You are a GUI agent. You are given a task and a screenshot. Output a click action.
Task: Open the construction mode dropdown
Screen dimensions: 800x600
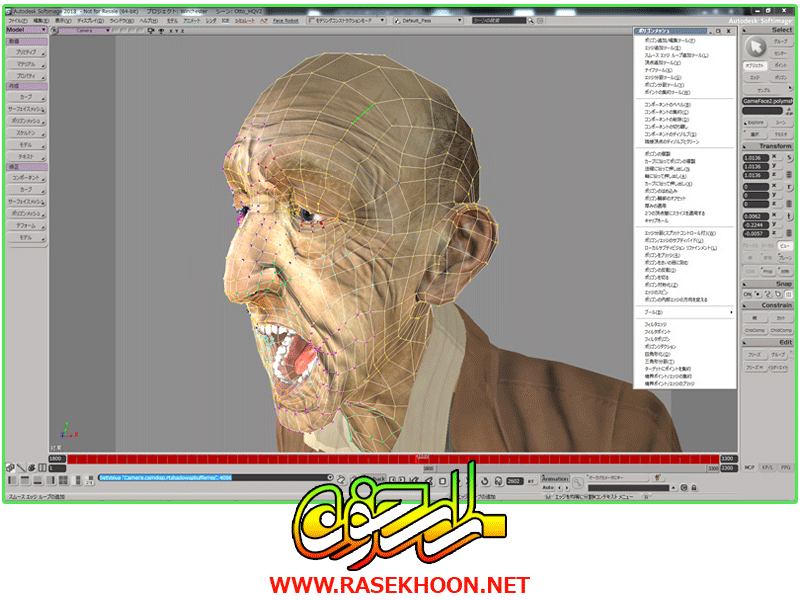click(x=346, y=20)
